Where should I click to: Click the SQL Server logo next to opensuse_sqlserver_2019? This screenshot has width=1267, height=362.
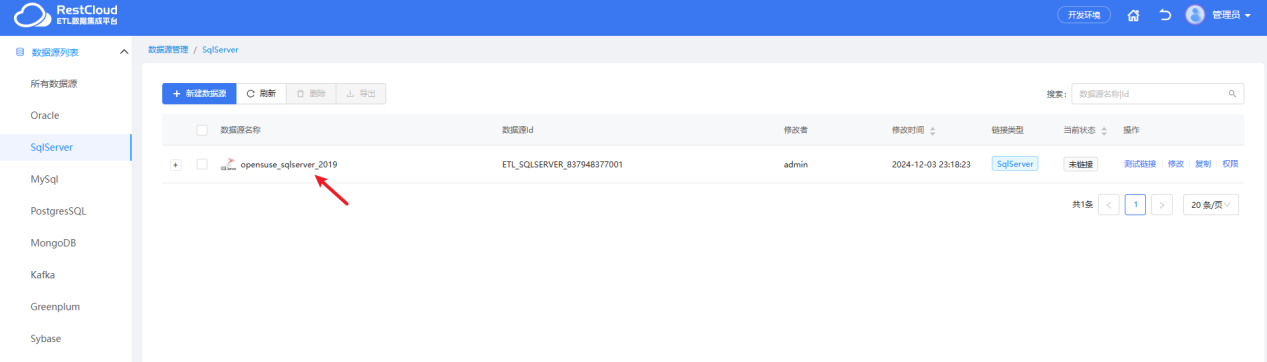(x=229, y=164)
